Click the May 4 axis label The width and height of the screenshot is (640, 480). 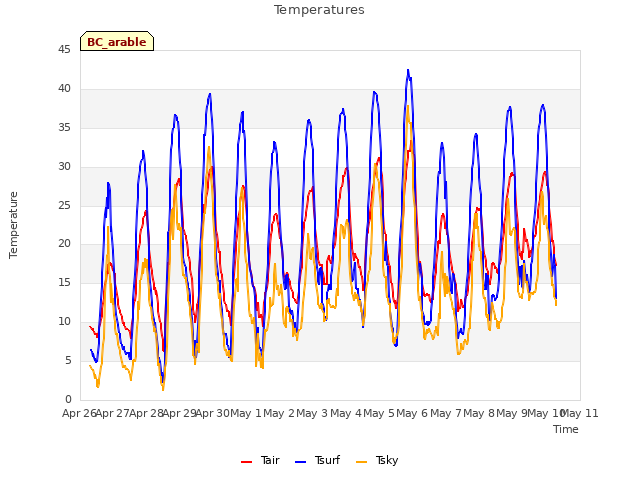coord(346,413)
